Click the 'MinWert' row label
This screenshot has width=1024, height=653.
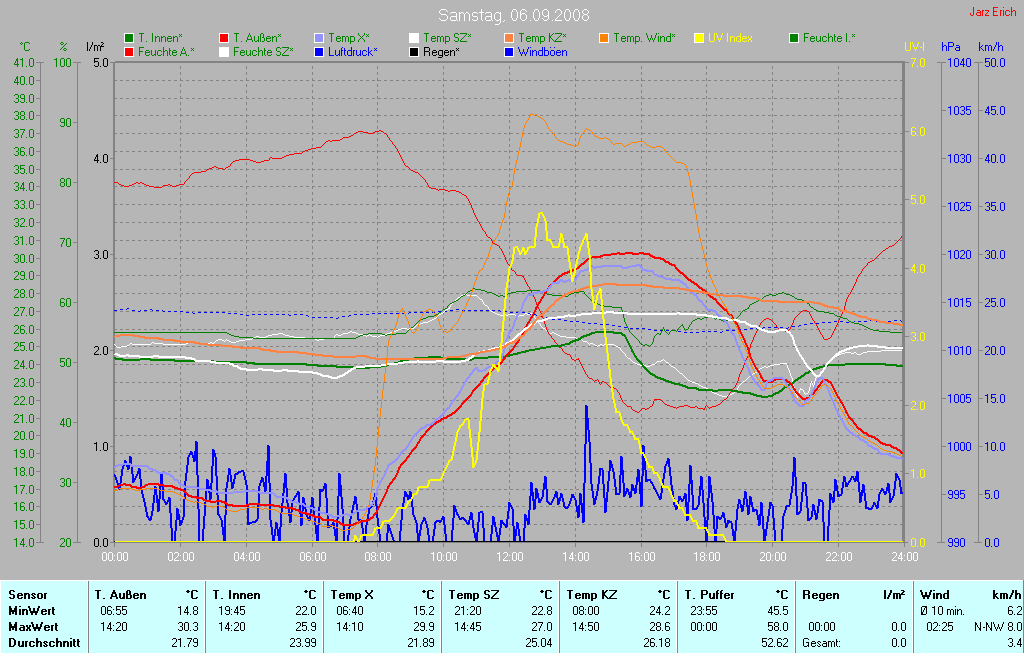point(31,611)
